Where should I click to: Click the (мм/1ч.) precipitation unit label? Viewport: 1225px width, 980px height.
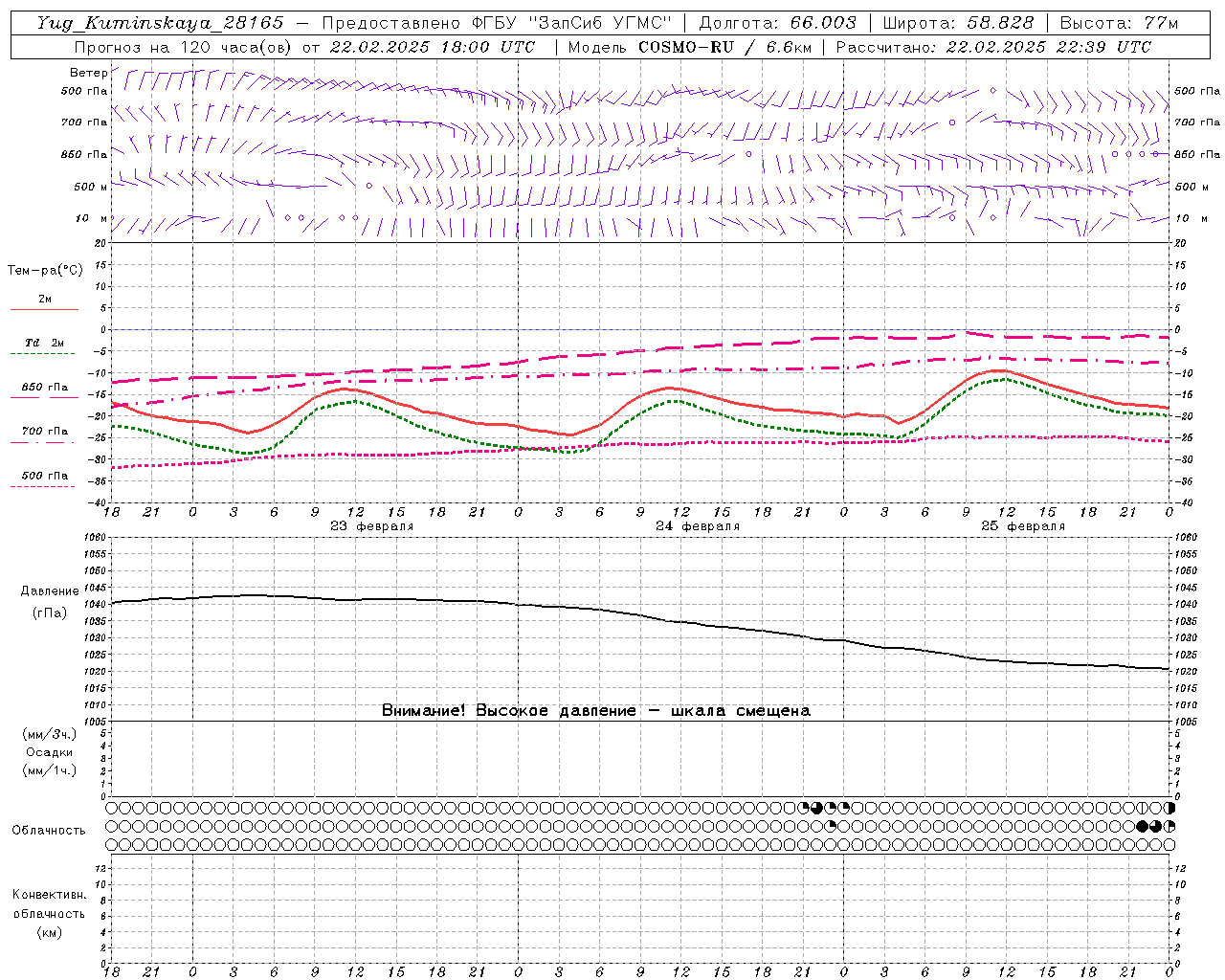pos(50,770)
